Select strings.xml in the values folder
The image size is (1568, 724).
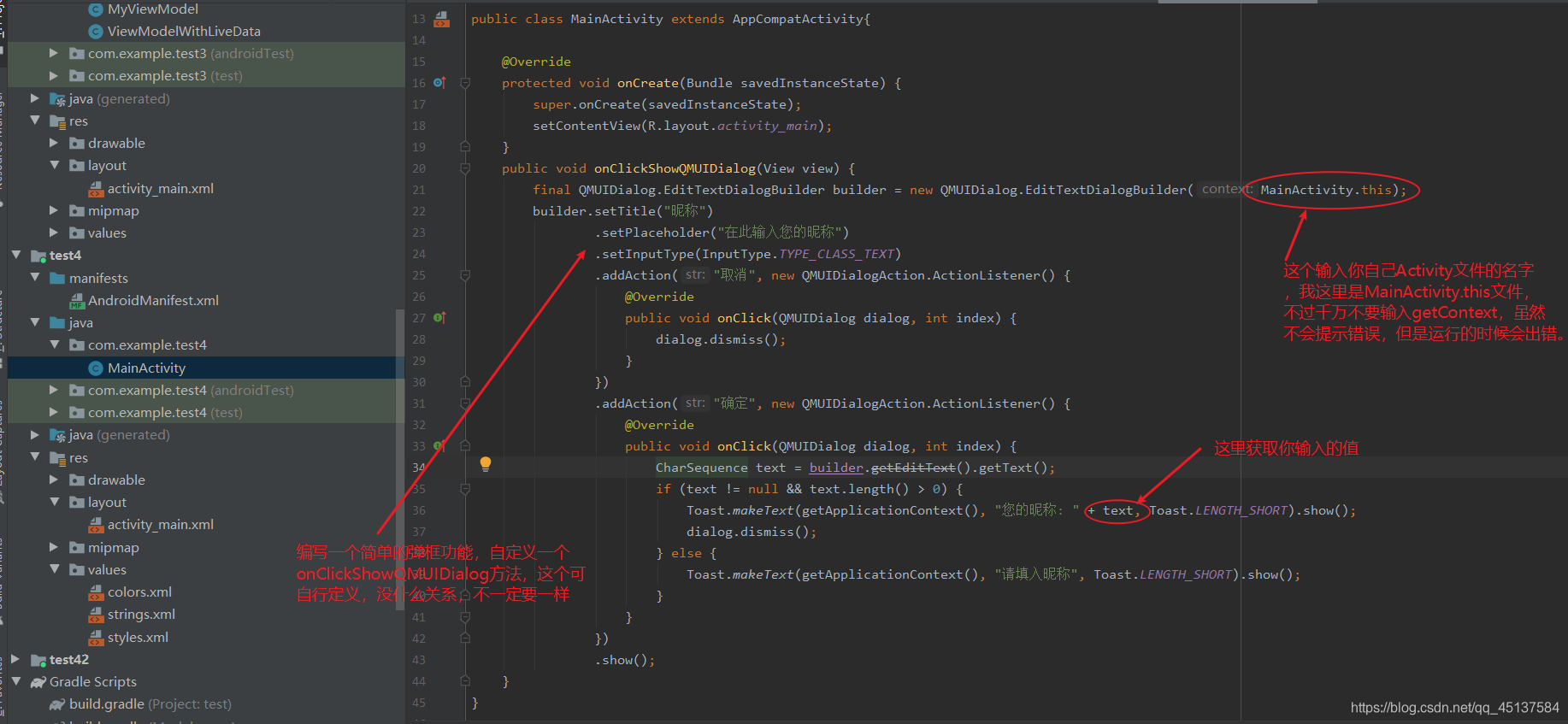pos(141,615)
